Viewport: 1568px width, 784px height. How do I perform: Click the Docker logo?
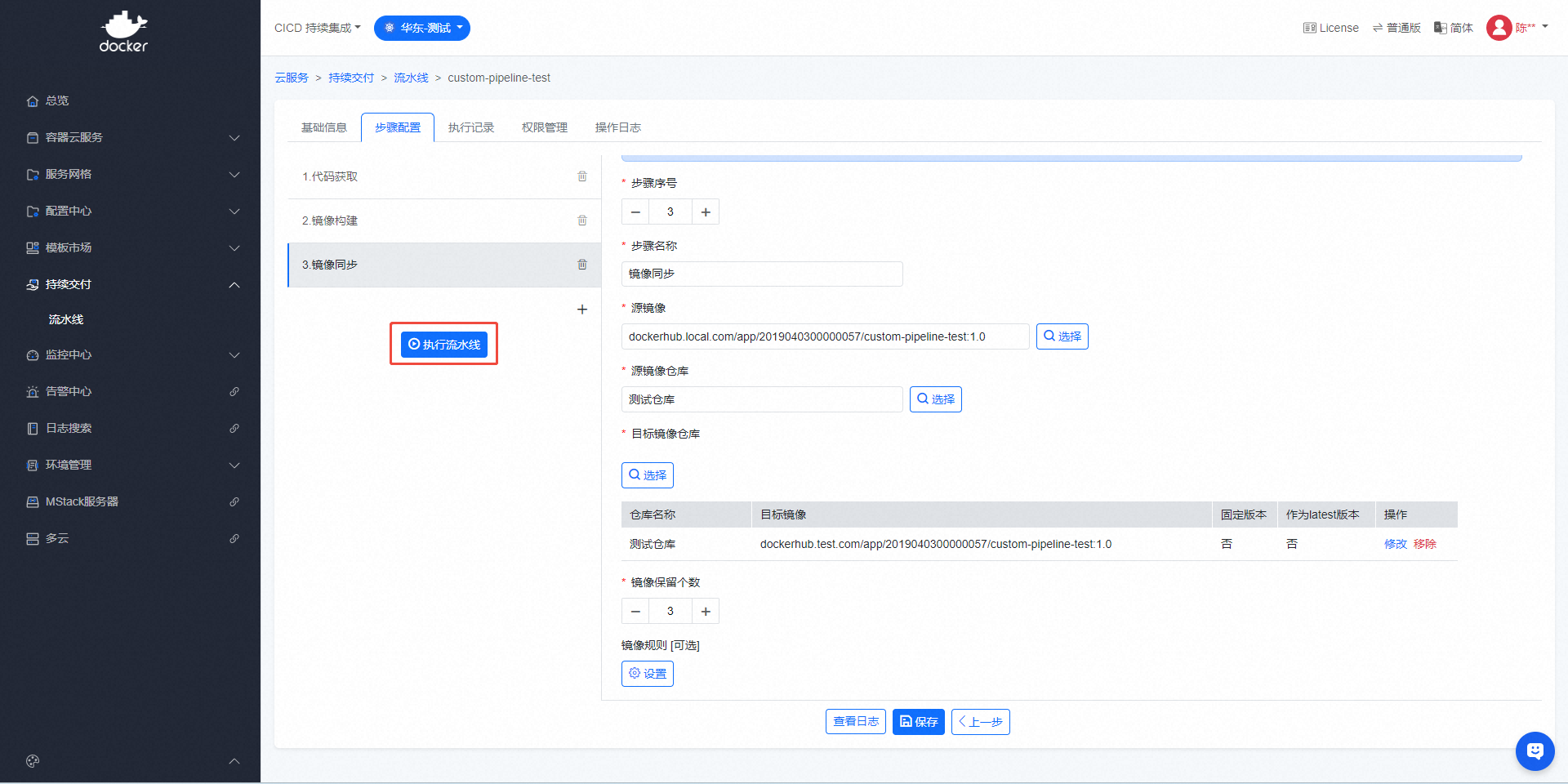point(123,33)
